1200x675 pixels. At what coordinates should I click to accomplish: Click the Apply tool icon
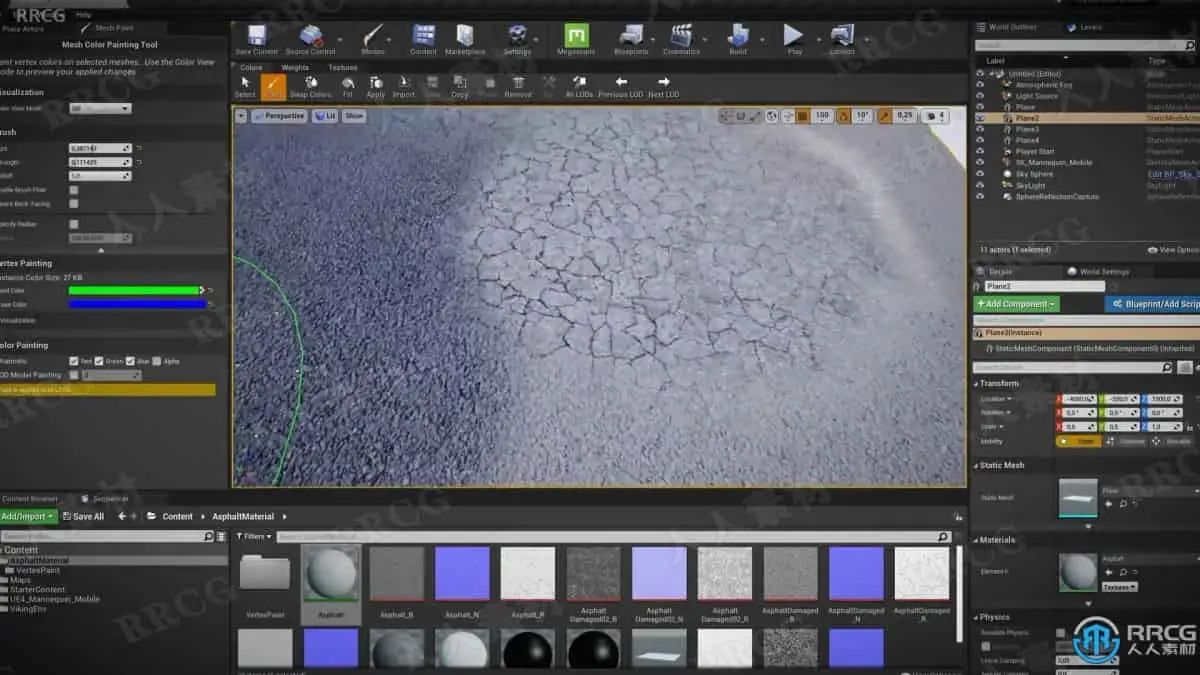coord(376,87)
